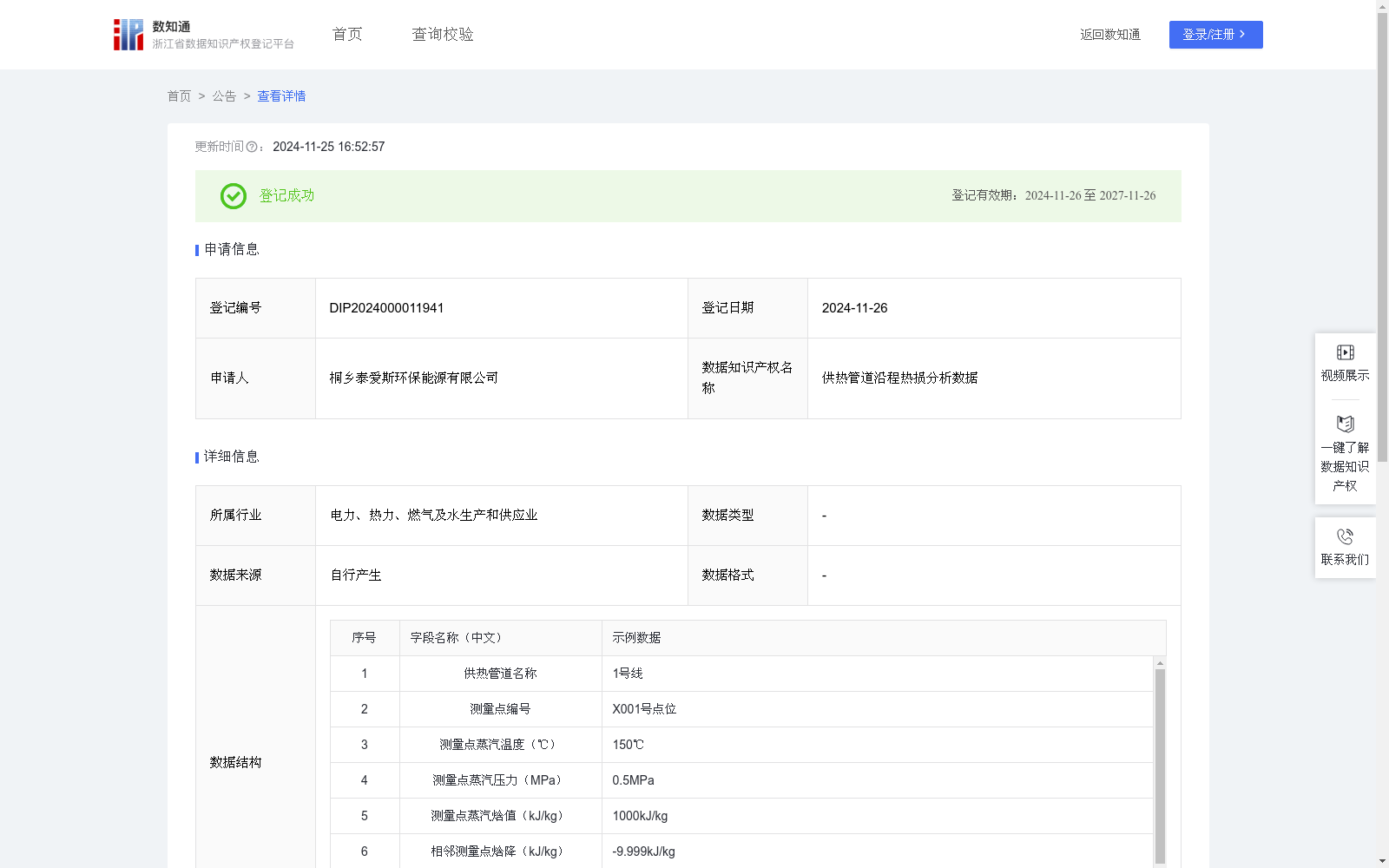Select sample value 1000kJ/kg
The width and height of the screenshot is (1389, 868).
[x=640, y=816]
